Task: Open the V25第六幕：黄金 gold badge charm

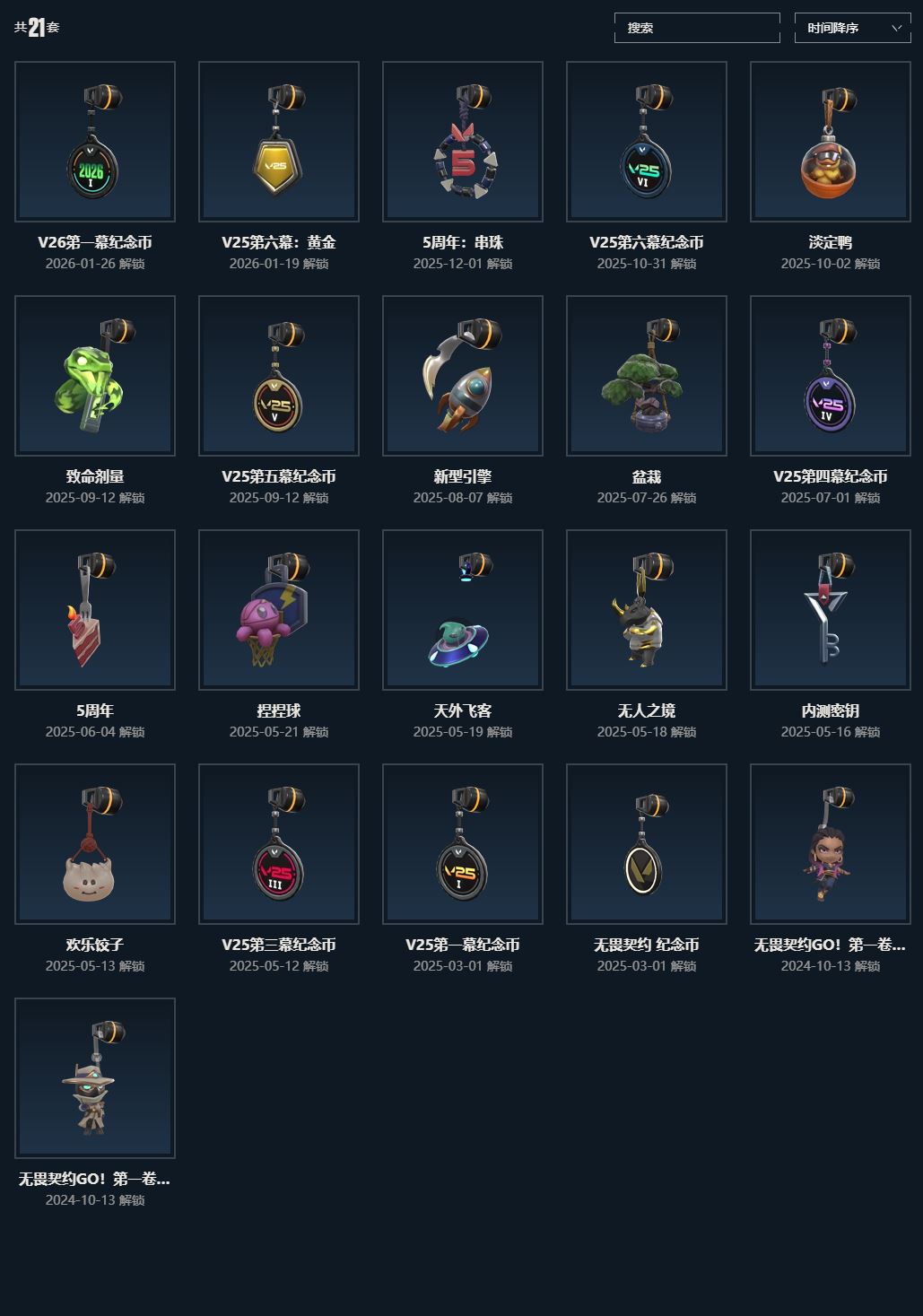Action: [x=279, y=142]
